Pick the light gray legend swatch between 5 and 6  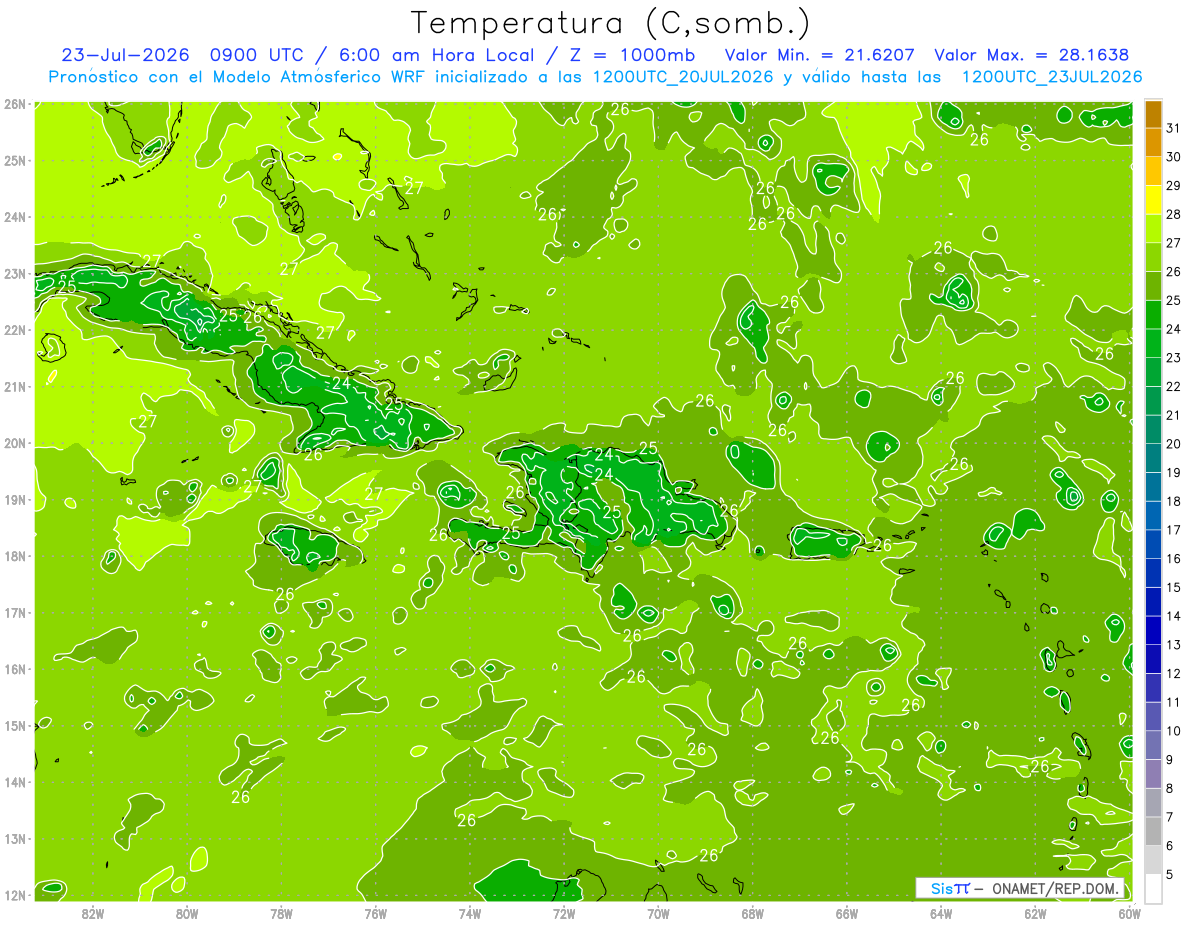pyautogui.click(x=1153, y=860)
